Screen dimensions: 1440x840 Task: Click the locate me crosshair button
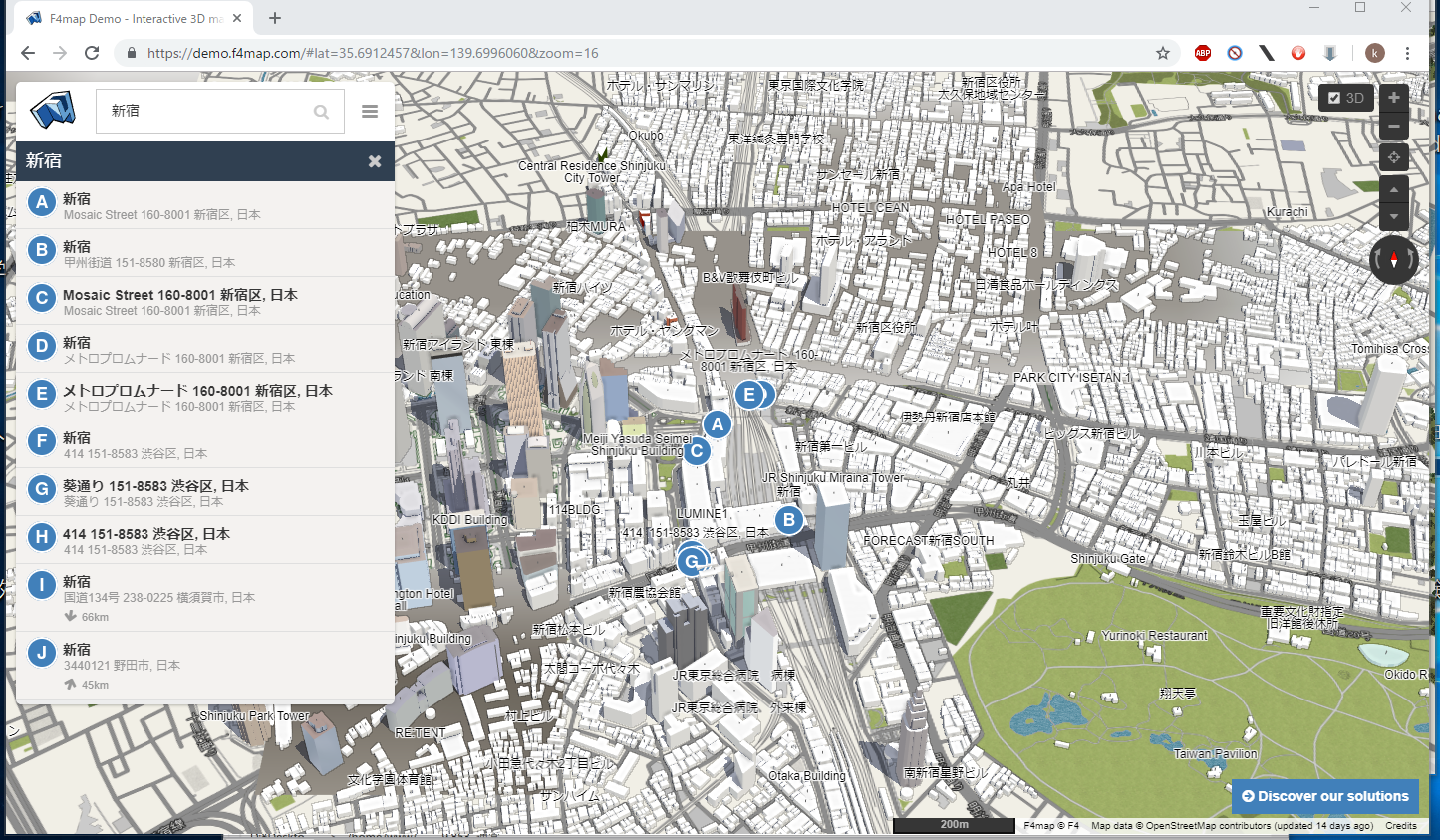click(x=1393, y=157)
